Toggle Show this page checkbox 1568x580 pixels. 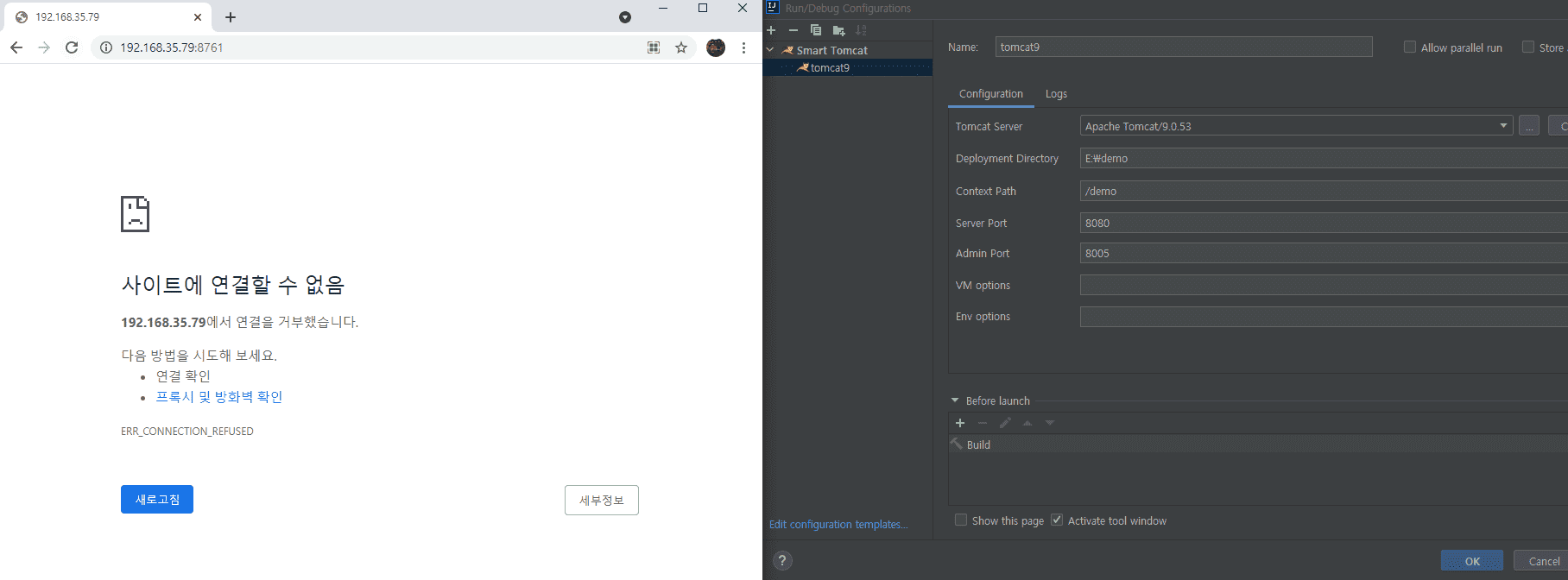click(x=961, y=520)
